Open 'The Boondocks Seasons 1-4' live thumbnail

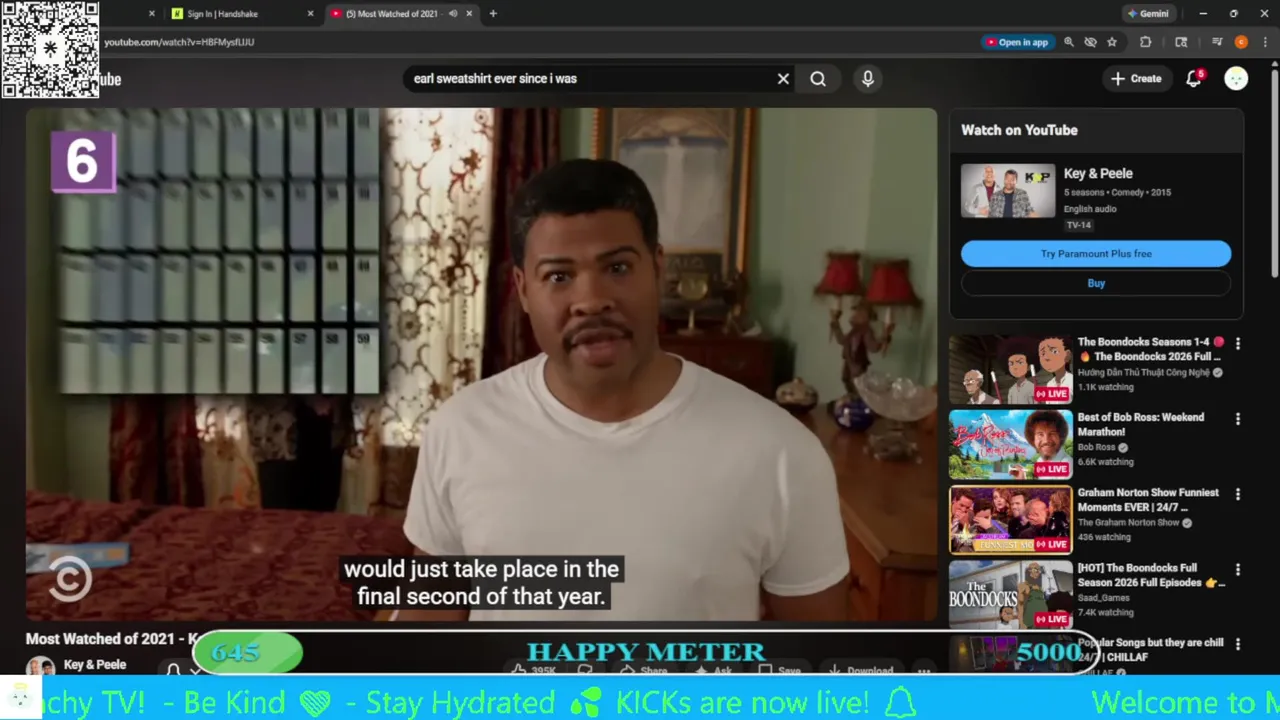(x=1010, y=370)
